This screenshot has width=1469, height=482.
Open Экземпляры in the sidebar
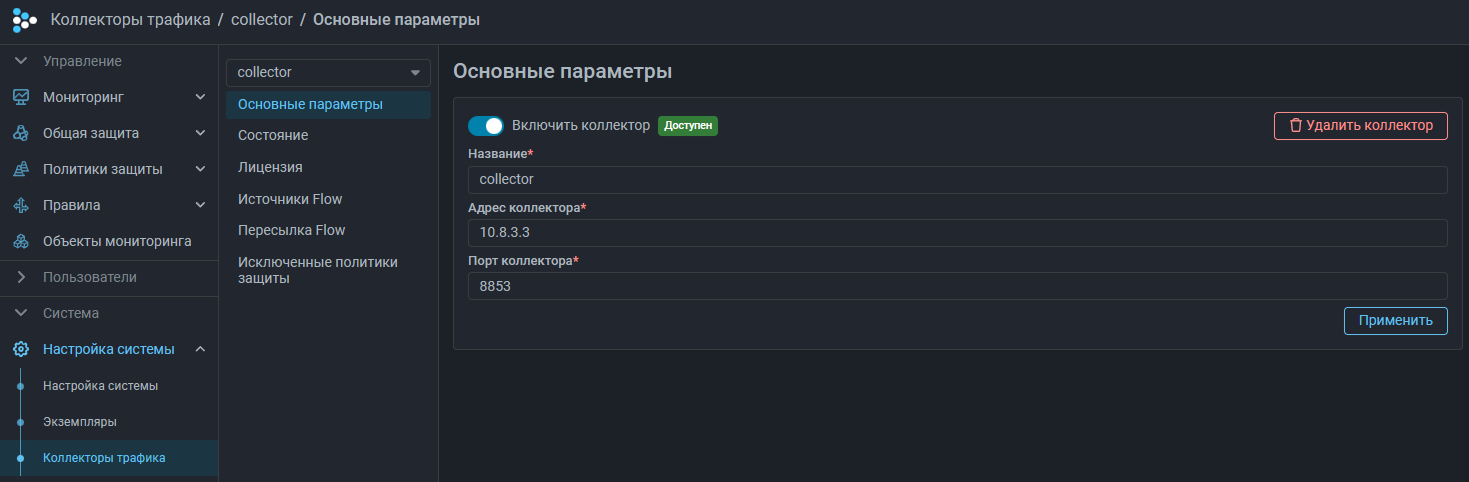[80, 422]
